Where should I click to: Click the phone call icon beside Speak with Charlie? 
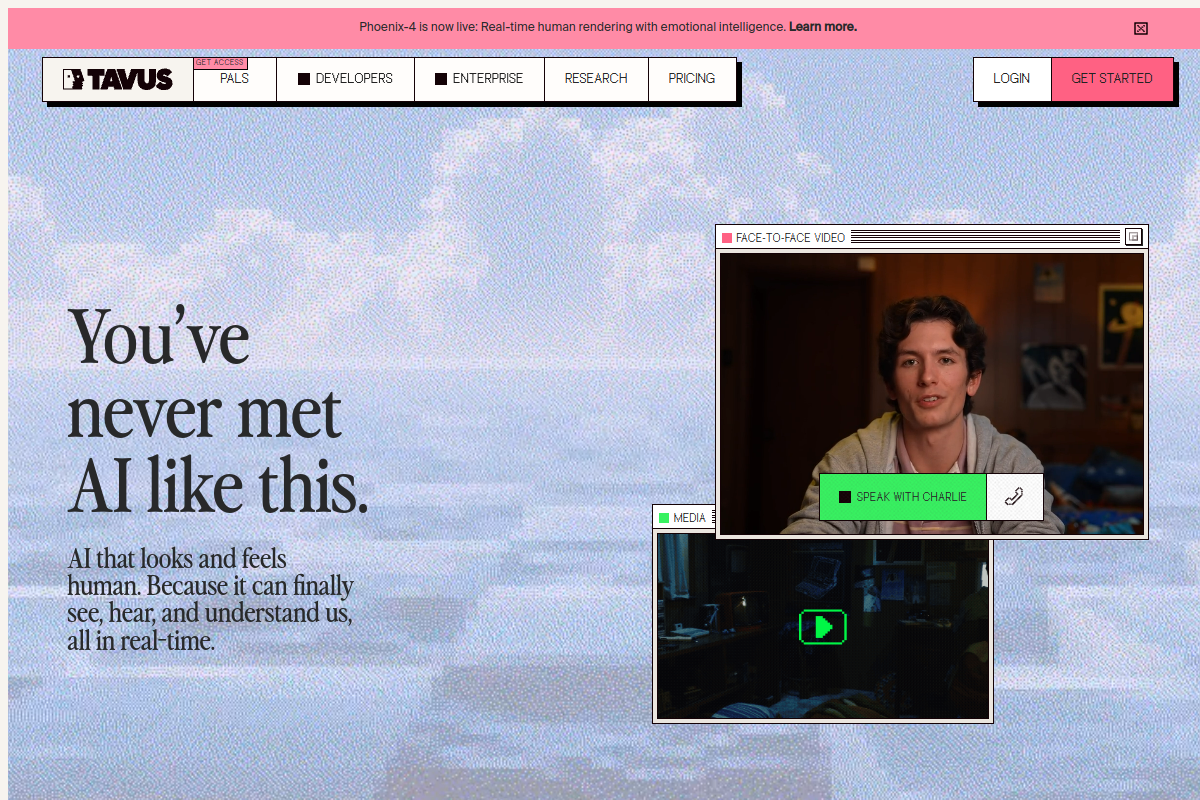(1015, 497)
